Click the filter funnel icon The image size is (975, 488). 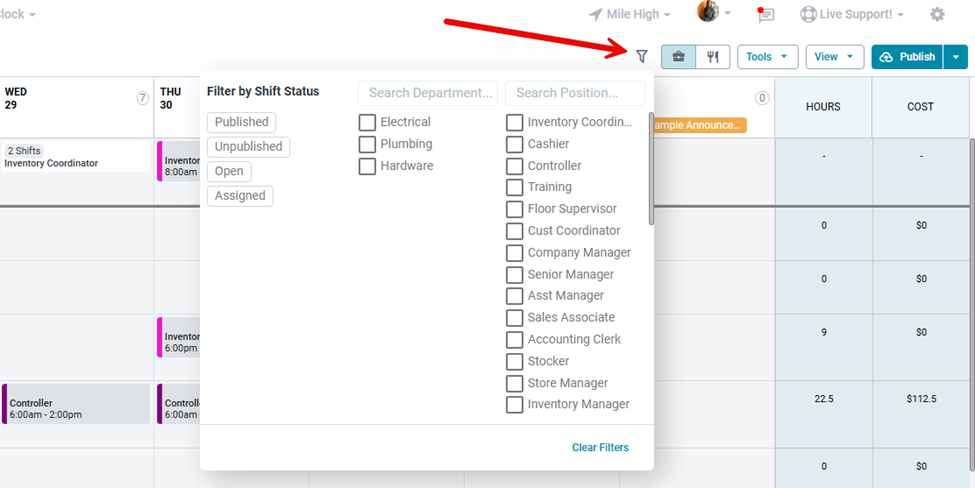(x=642, y=57)
